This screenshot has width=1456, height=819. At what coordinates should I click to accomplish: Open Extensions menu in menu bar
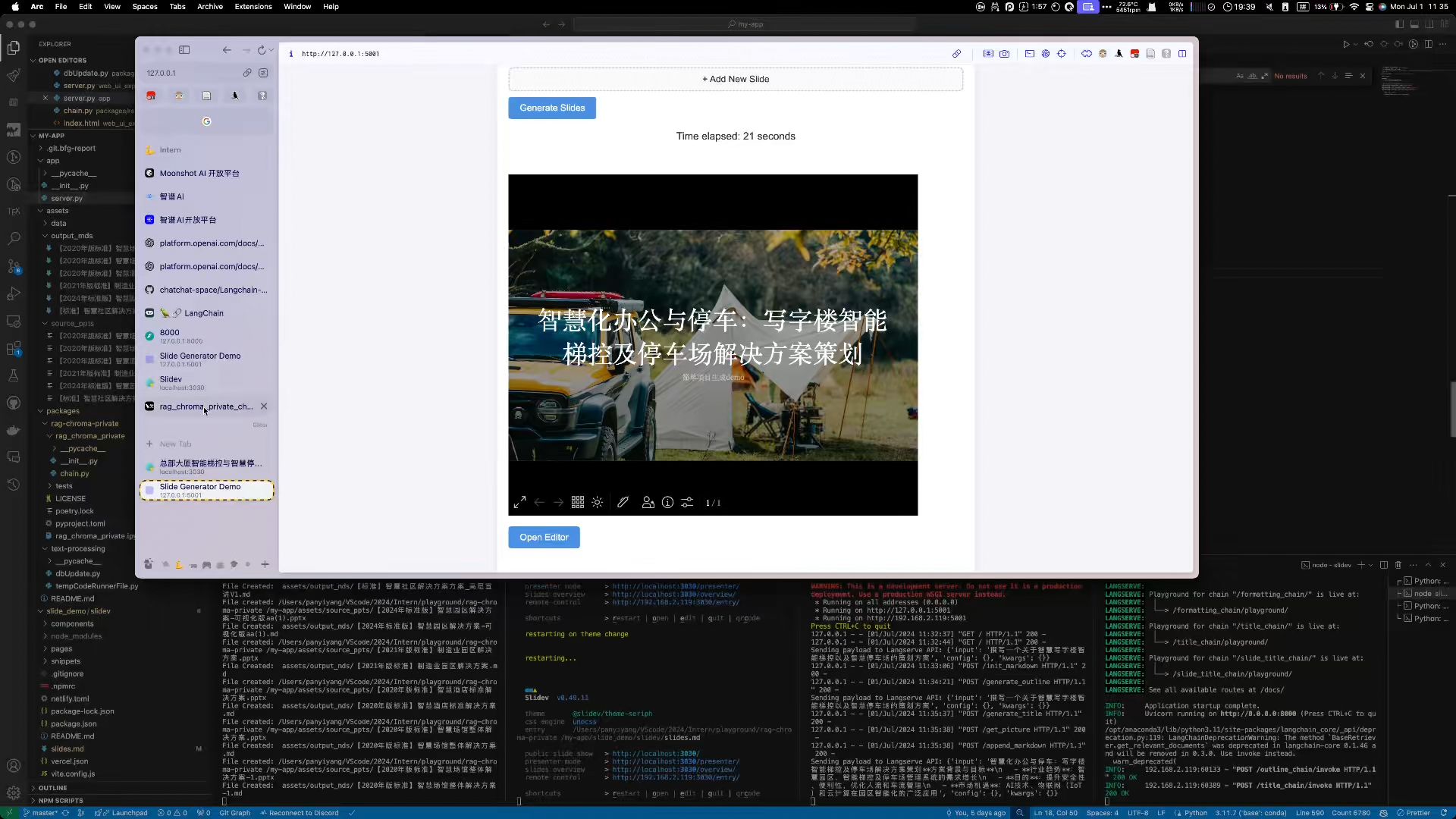point(253,6)
